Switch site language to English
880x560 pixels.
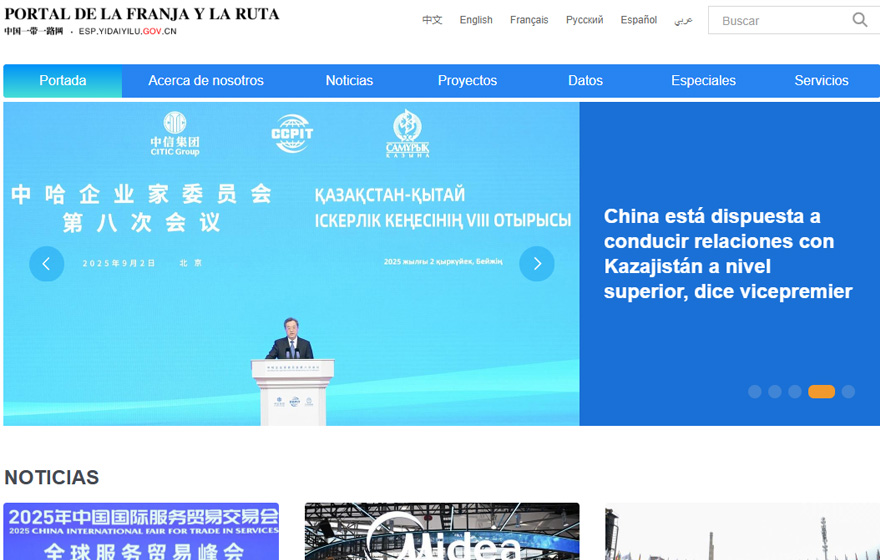click(476, 20)
